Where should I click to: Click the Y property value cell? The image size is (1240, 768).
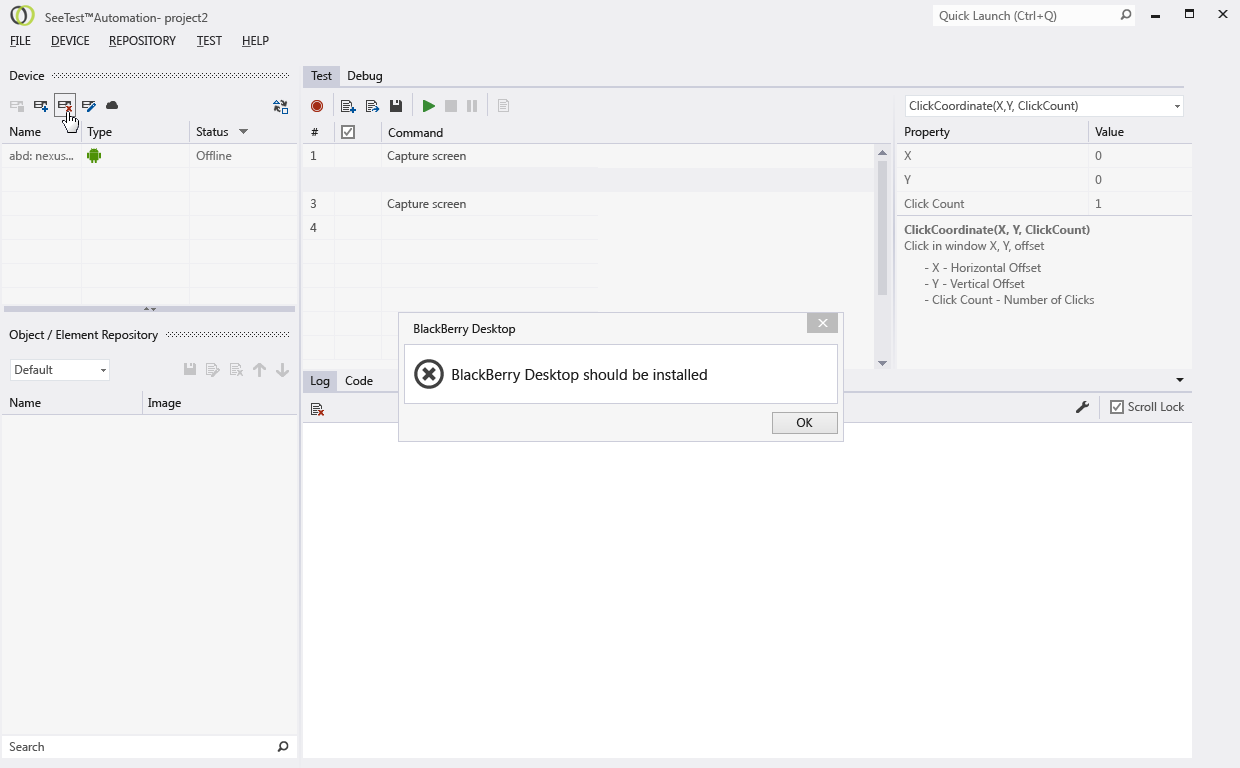pyautogui.click(x=1140, y=180)
